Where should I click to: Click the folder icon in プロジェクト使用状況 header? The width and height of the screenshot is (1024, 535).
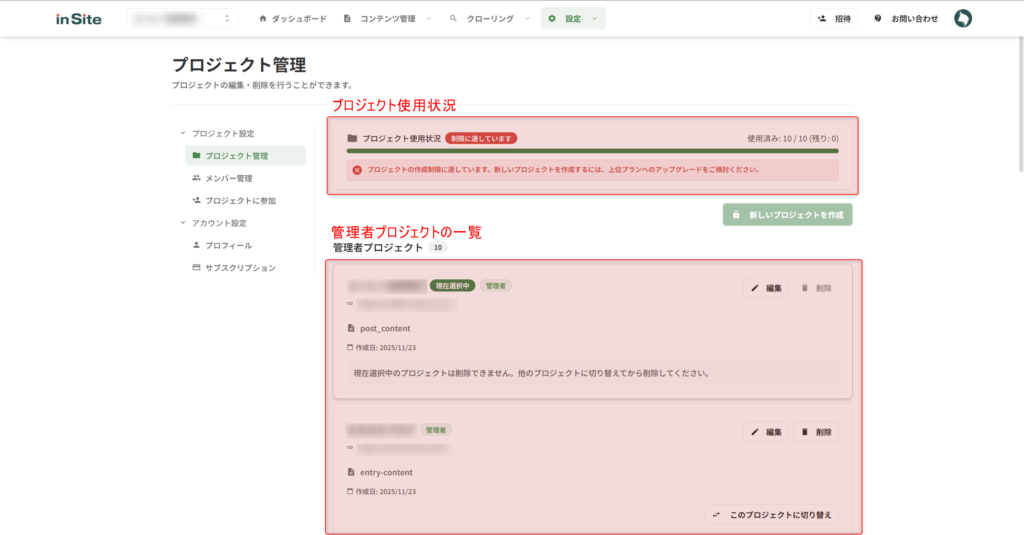point(352,138)
